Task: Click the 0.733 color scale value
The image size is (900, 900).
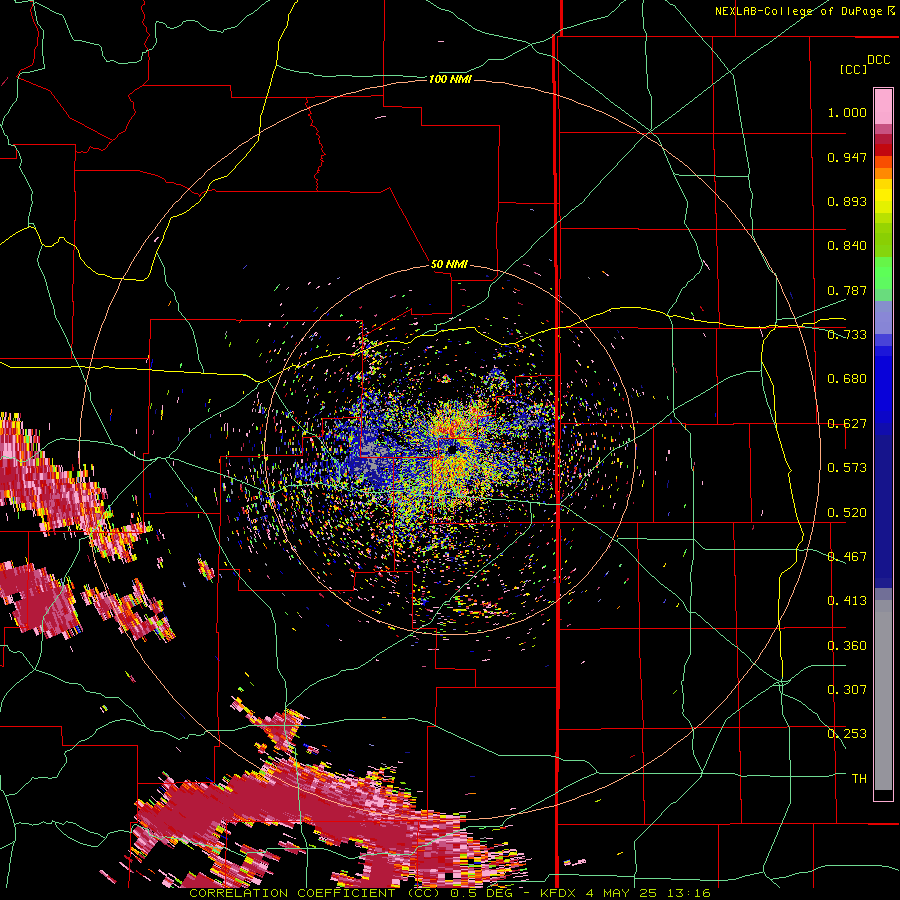Action: click(x=847, y=335)
